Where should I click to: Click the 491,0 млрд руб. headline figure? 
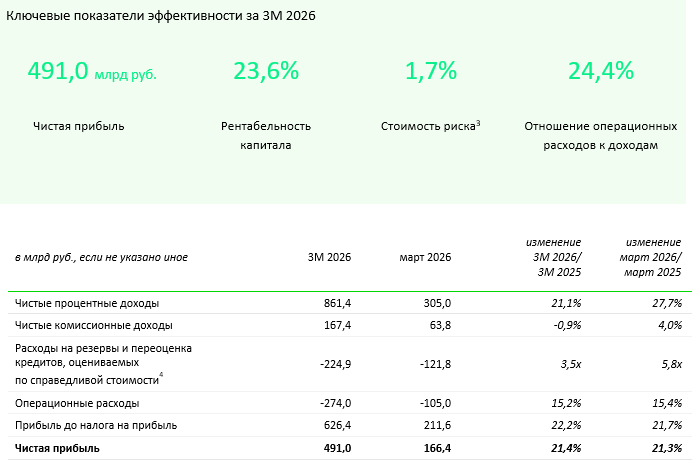(92, 72)
